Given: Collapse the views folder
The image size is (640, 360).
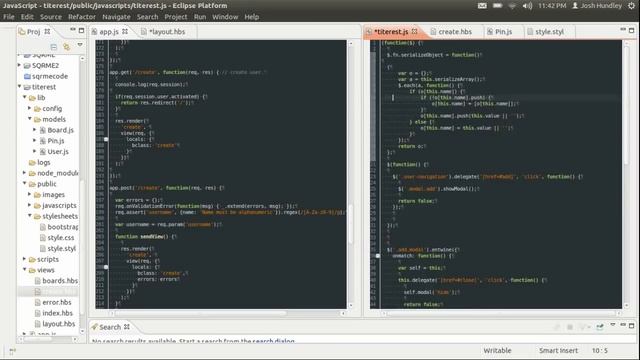Looking at the screenshot, I should pyautogui.click(x=24, y=269).
